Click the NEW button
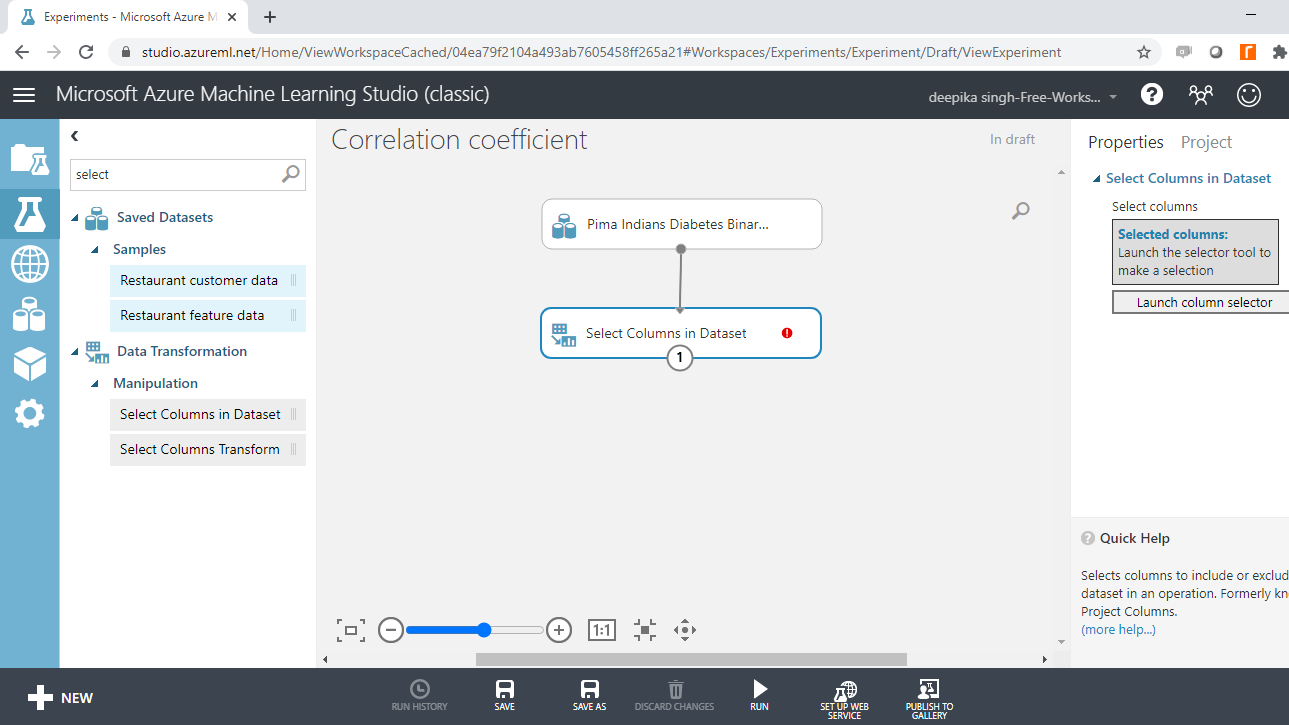The height and width of the screenshot is (725, 1289). click(x=60, y=698)
